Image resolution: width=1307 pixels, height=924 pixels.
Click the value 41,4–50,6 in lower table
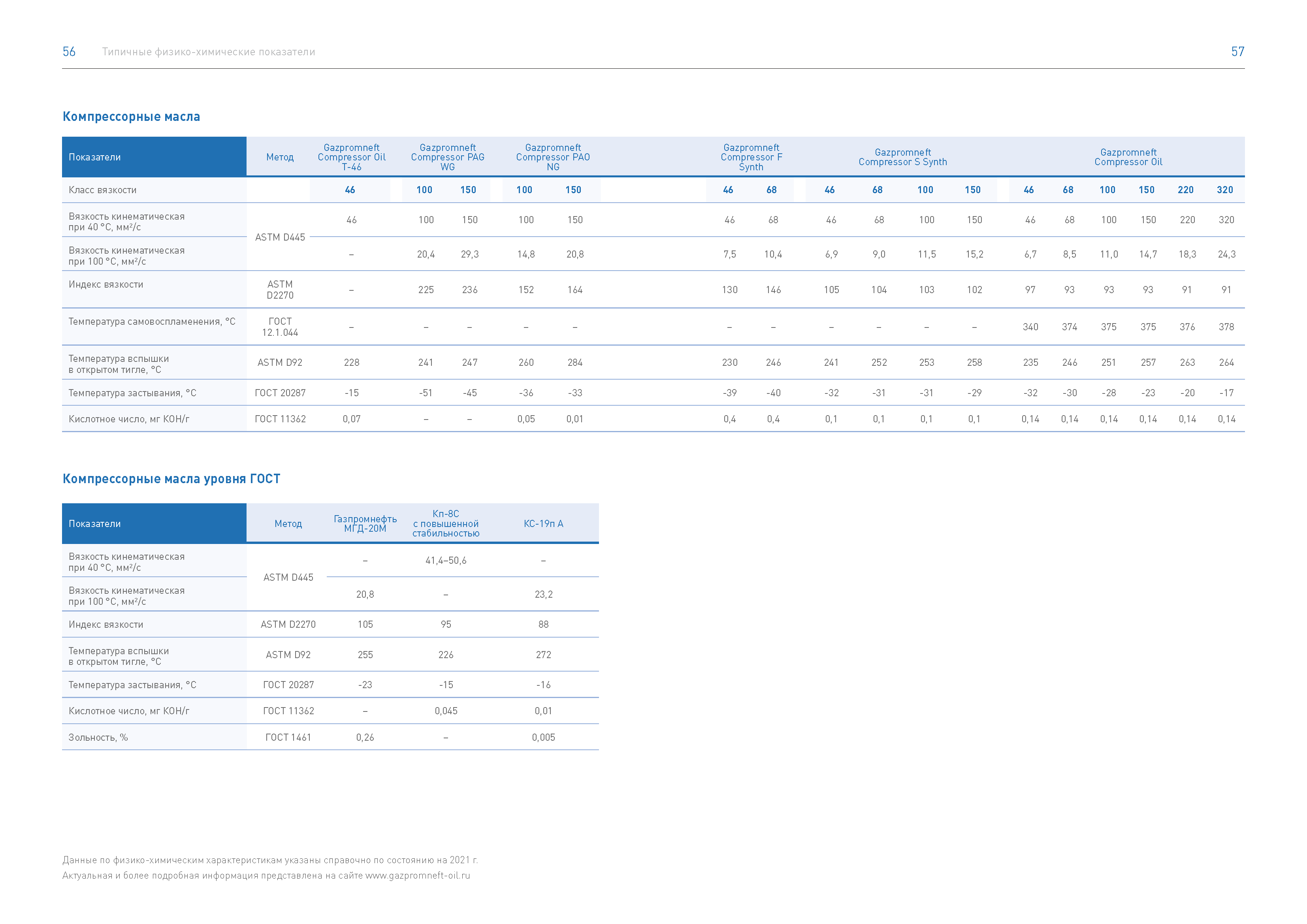446,561
